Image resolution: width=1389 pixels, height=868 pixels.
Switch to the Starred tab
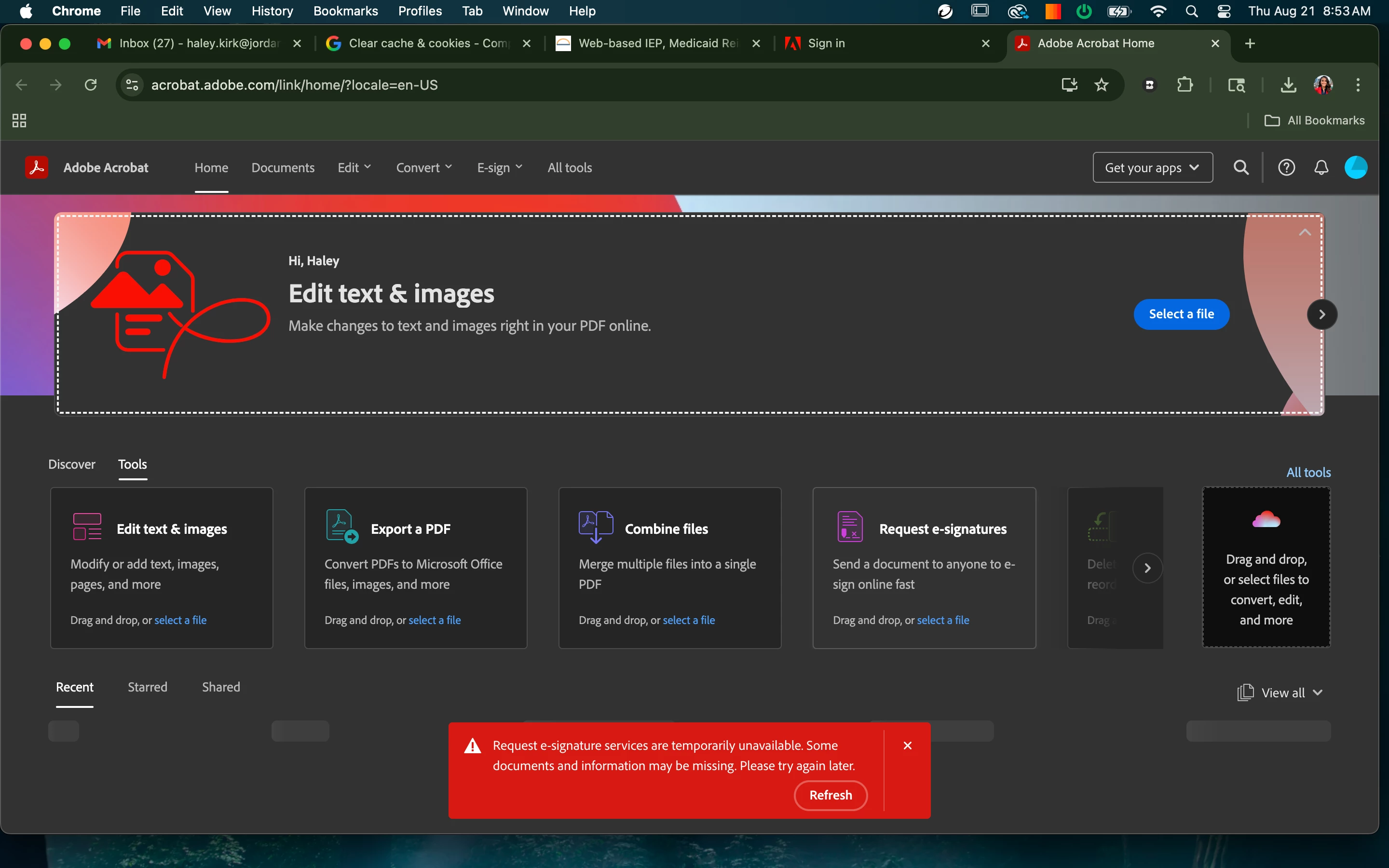[x=148, y=687]
